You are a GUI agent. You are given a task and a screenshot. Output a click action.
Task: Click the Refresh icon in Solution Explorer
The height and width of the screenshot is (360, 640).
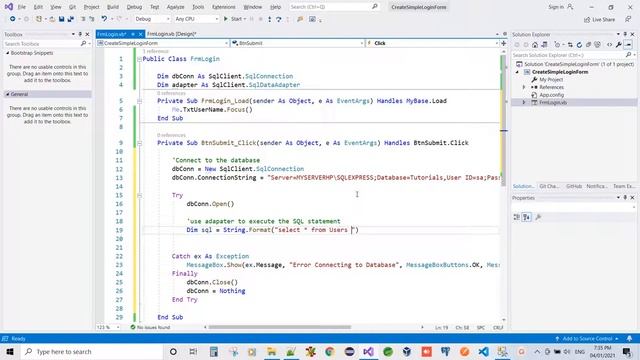(x=579, y=45)
